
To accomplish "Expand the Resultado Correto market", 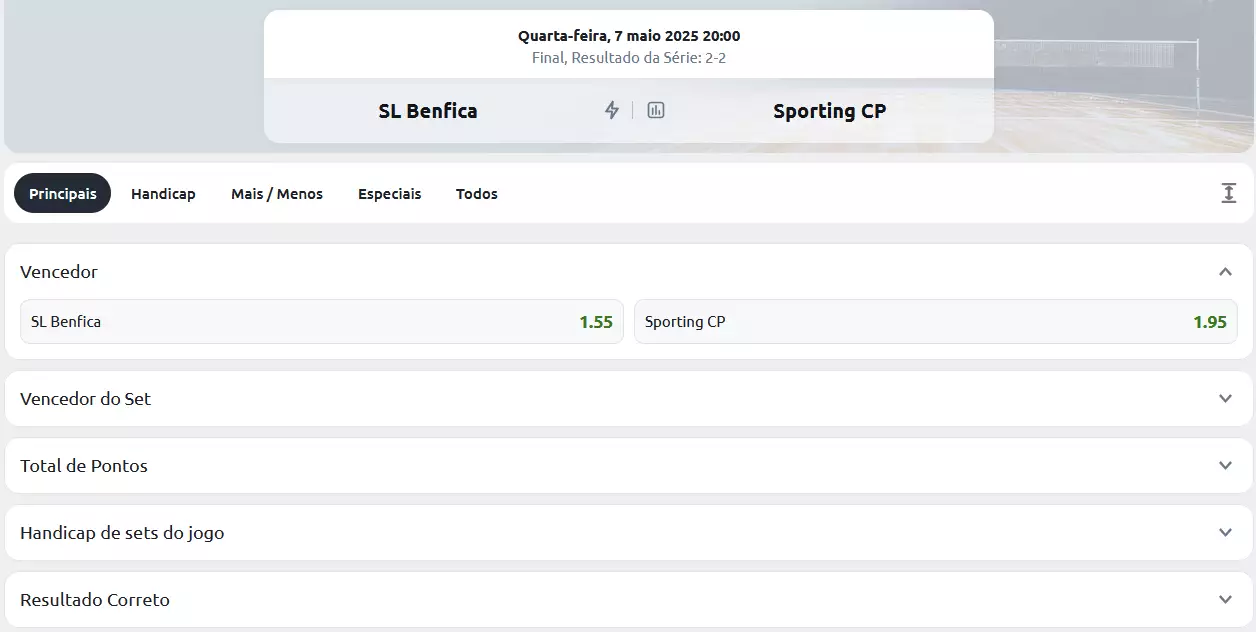I will 1225,599.
